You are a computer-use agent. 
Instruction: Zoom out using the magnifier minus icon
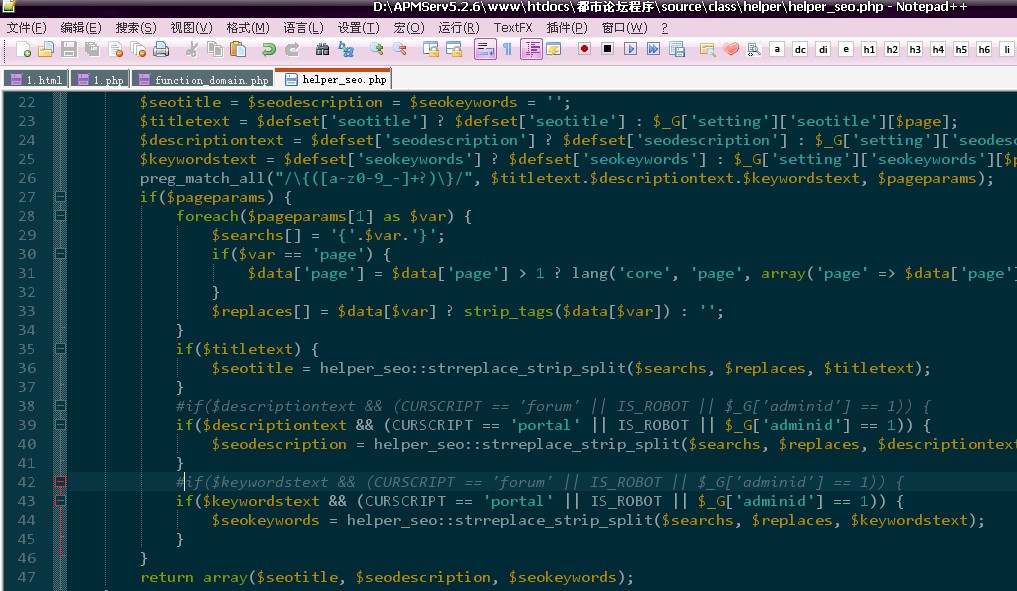pyautogui.click(x=400, y=49)
